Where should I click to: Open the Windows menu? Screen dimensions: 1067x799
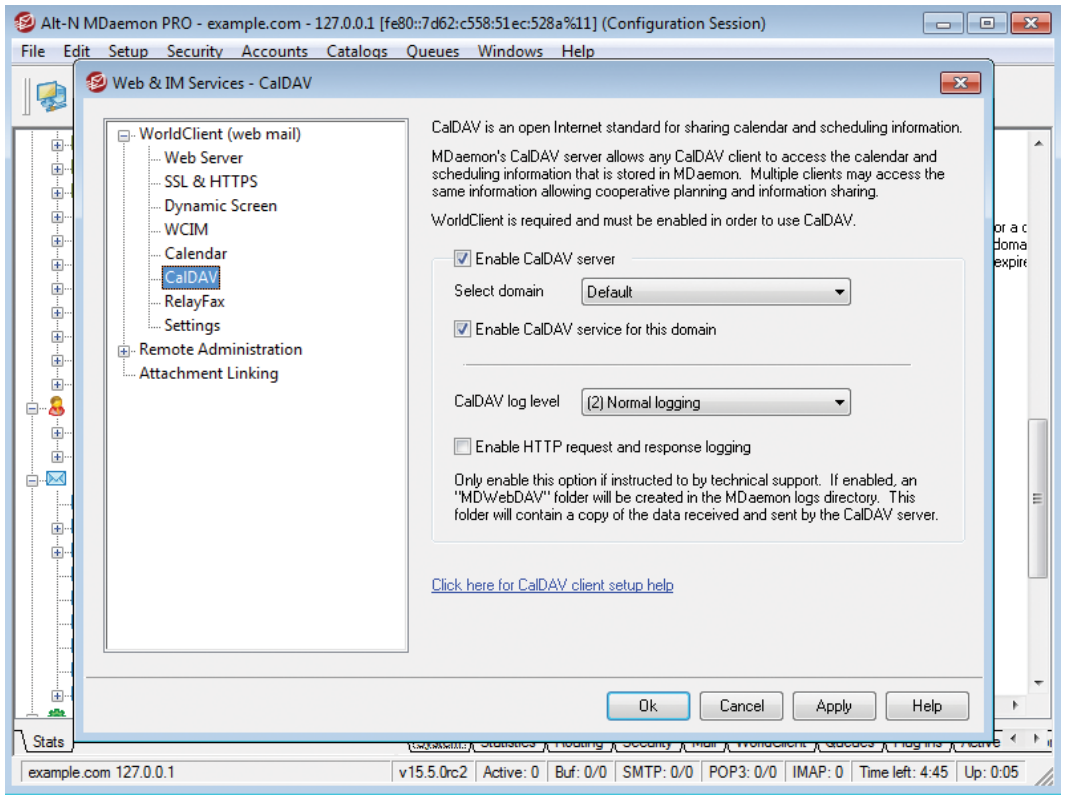tap(510, 51)
